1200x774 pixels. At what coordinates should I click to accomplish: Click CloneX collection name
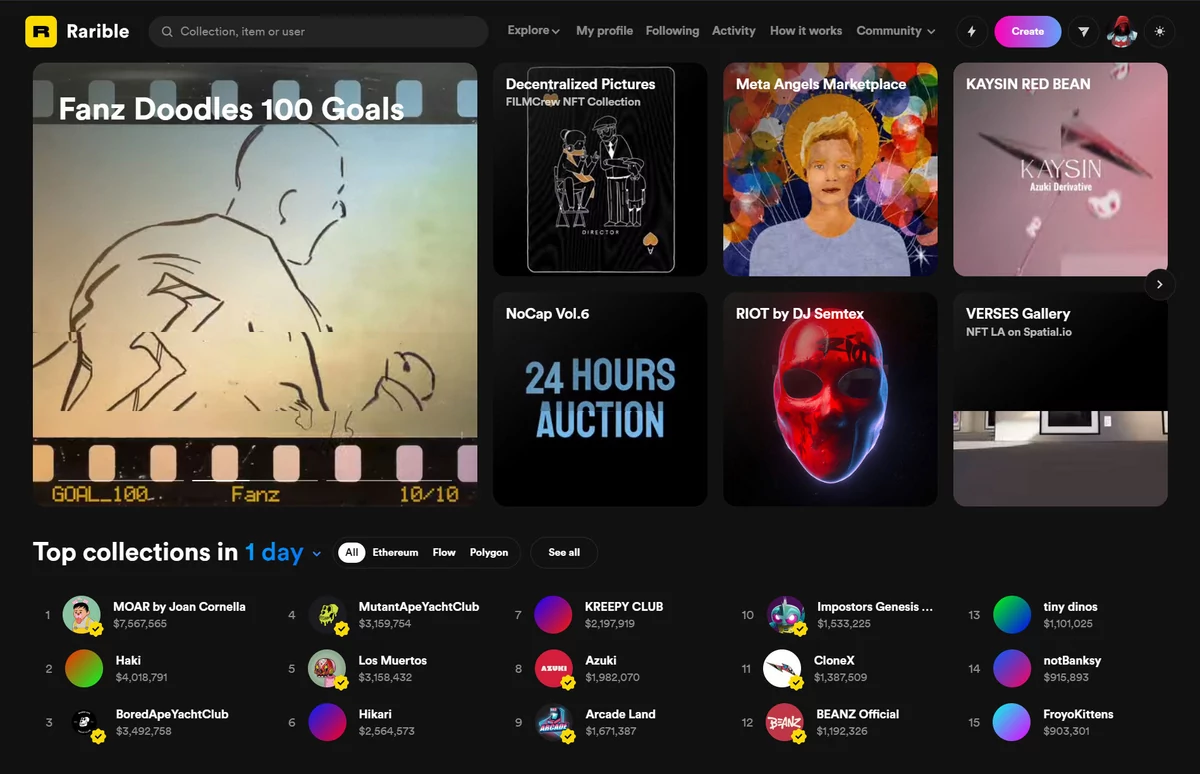pos(834,661)
